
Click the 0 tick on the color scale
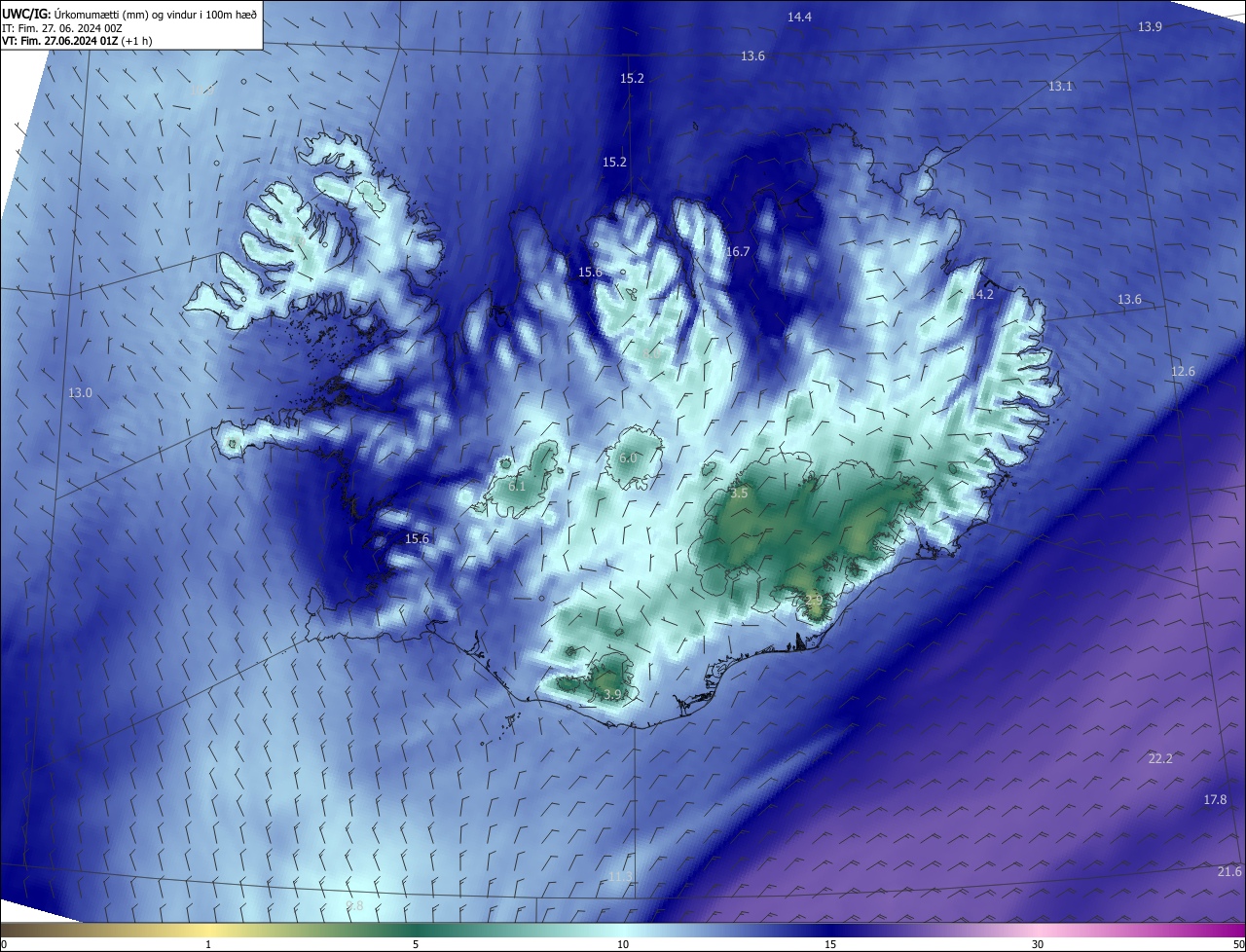tap(4, 944)
